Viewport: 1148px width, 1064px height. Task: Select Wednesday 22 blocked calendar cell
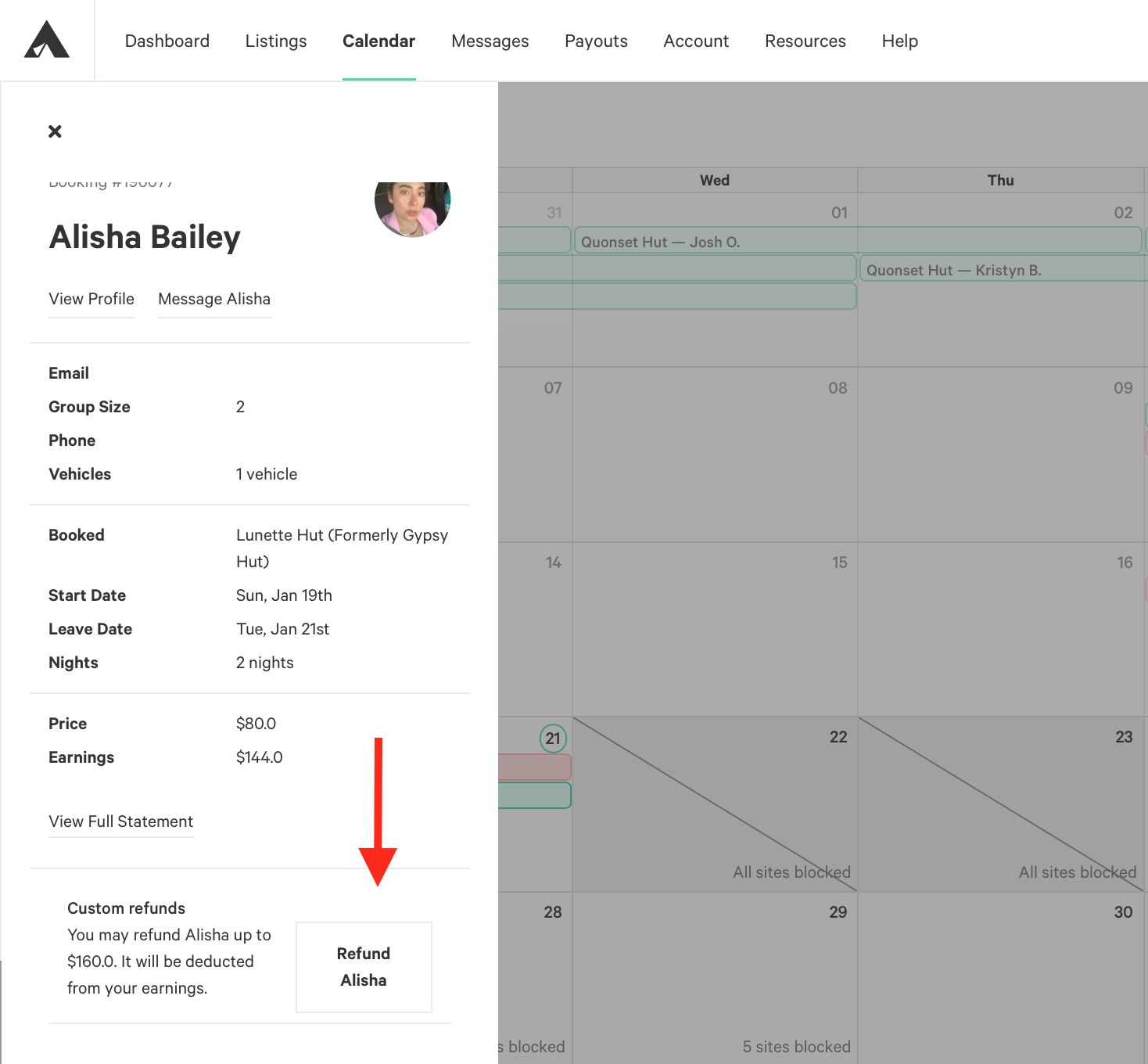pos(715,804)
